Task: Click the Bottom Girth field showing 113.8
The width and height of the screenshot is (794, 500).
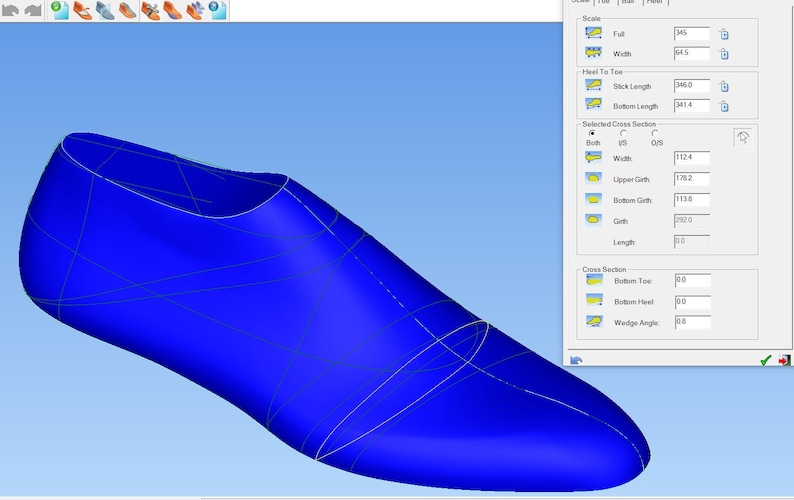Action: [x=692, y=200]
